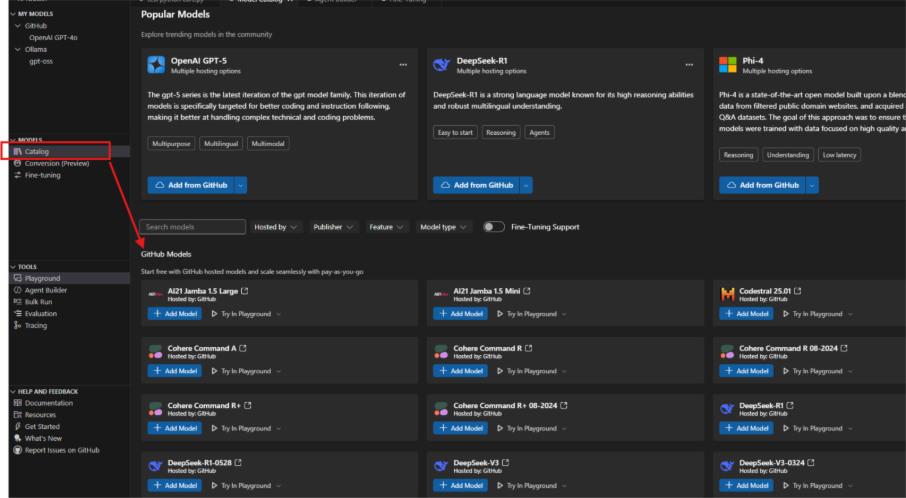Collapse the Ollama group under My Models

(18, 49)
